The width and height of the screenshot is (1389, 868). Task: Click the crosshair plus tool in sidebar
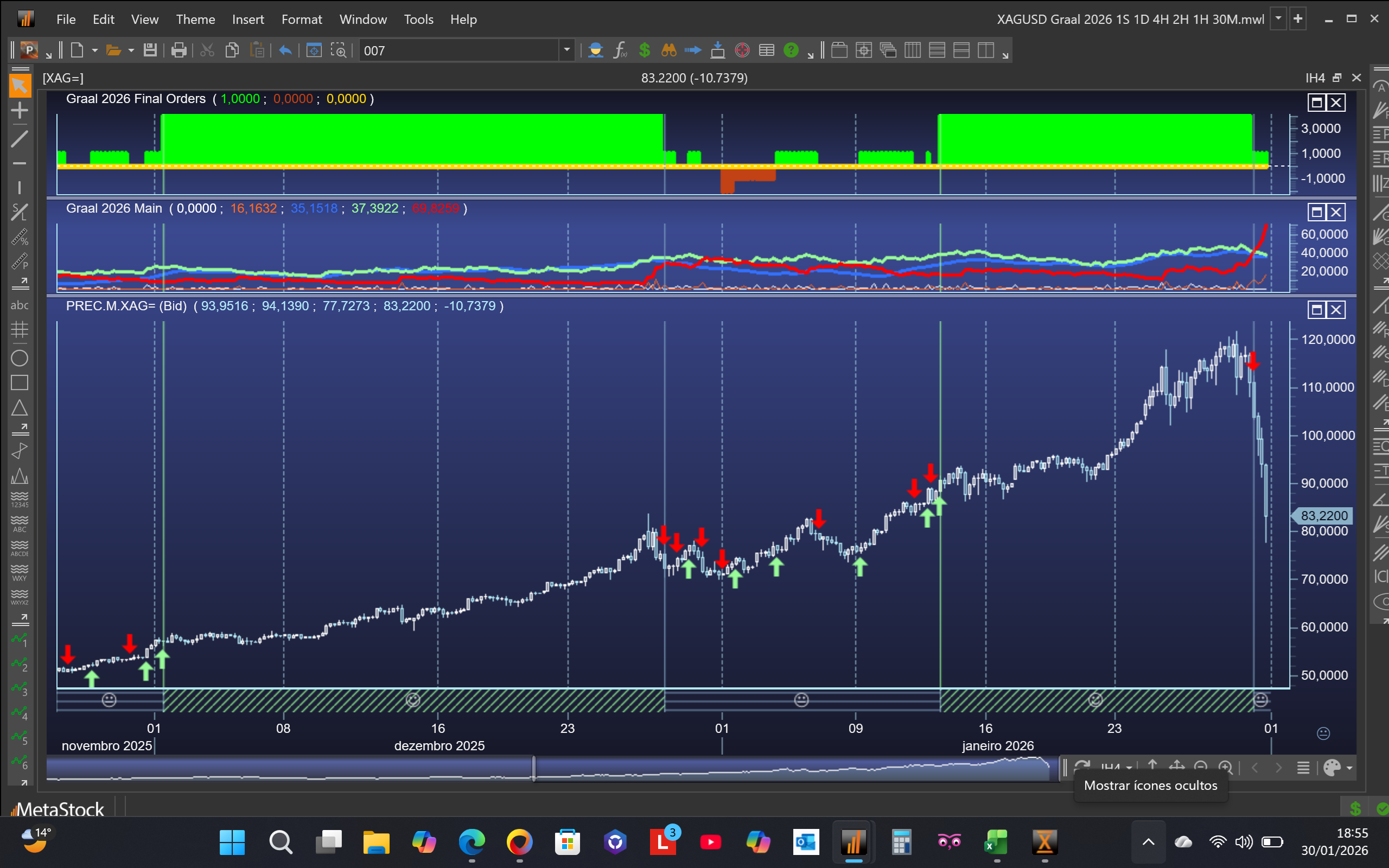[20, 110]
